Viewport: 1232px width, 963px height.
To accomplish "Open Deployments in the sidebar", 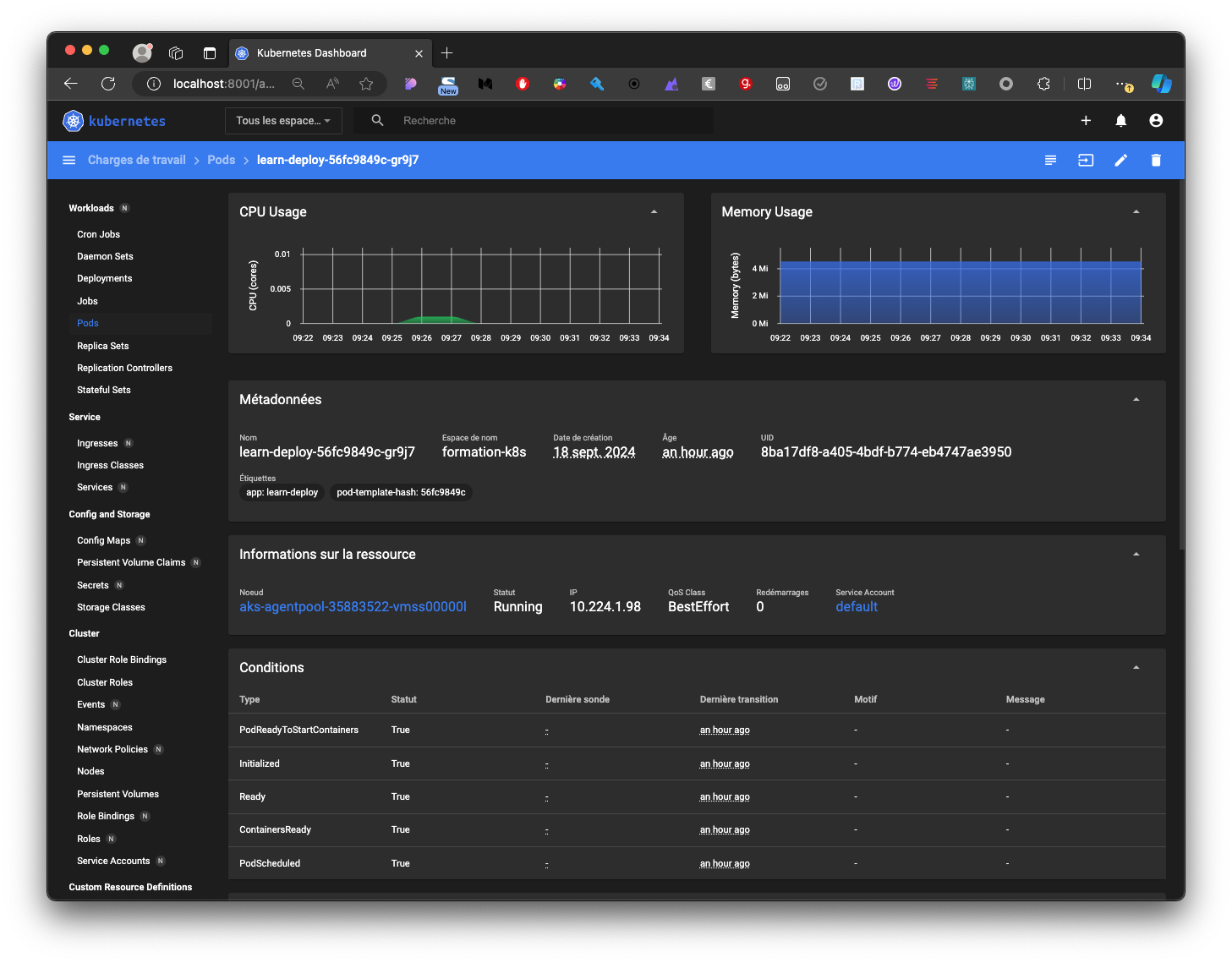I will click(105, 279).
